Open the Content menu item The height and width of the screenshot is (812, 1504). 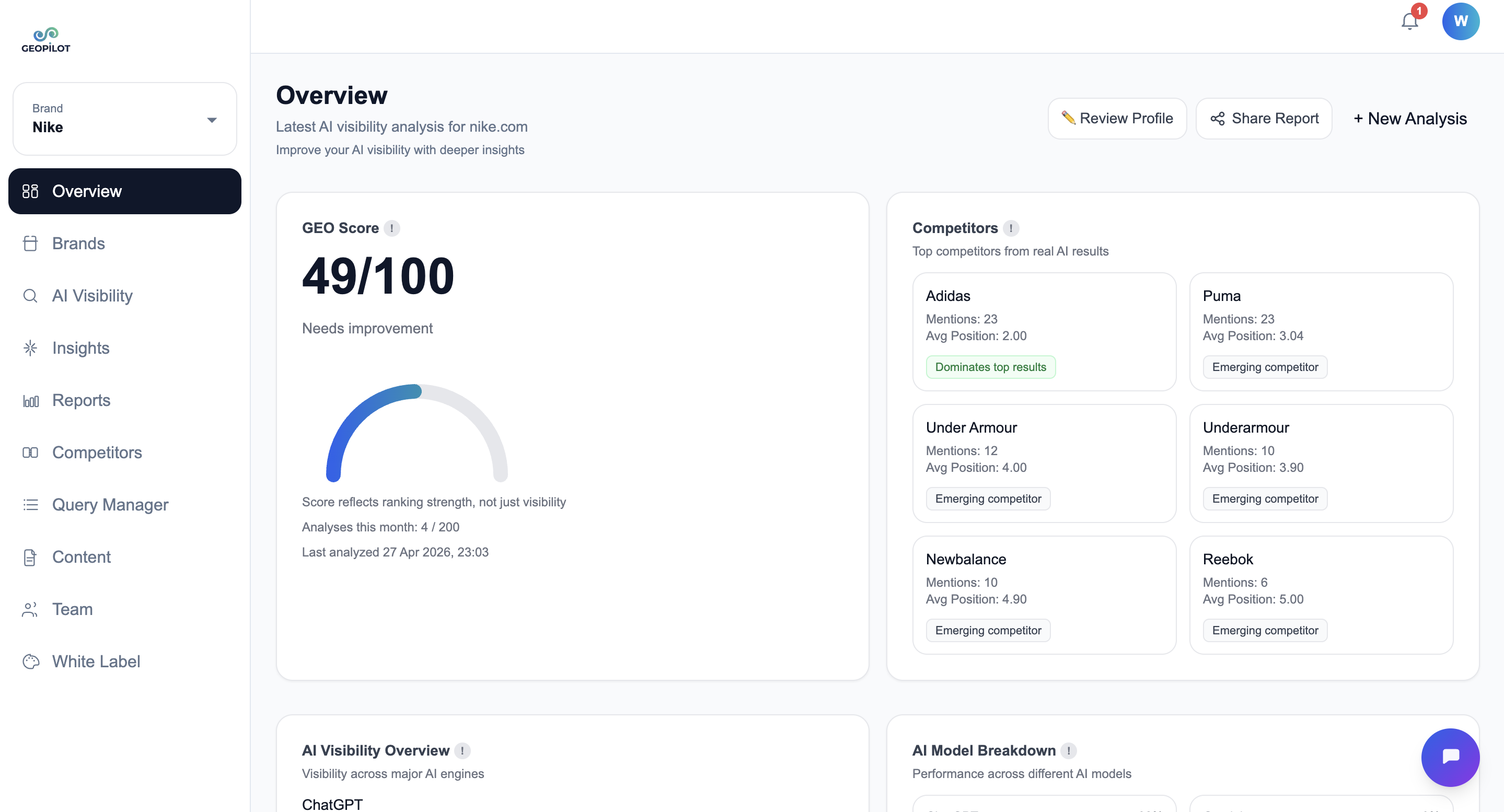tap(125, 557)
